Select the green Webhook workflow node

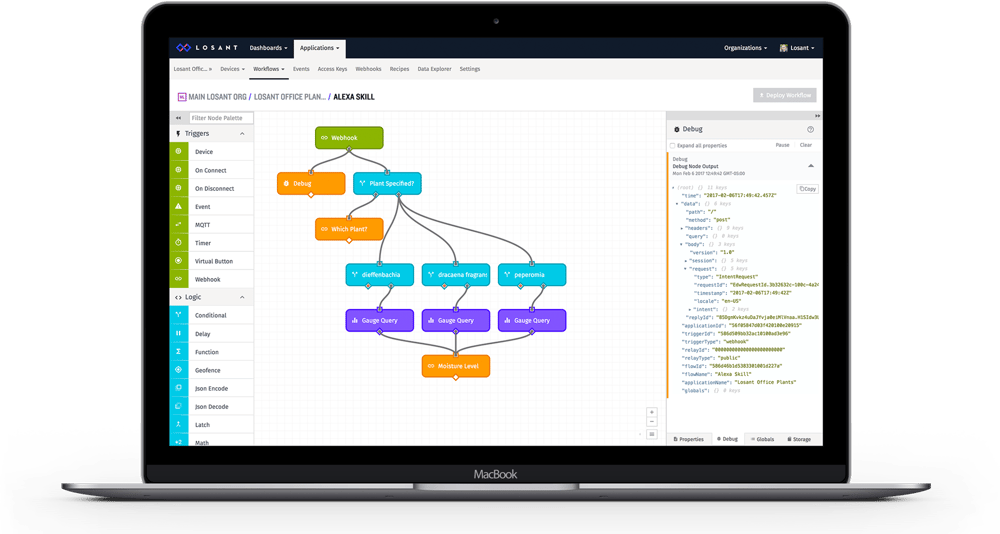(x=349, y=138)
